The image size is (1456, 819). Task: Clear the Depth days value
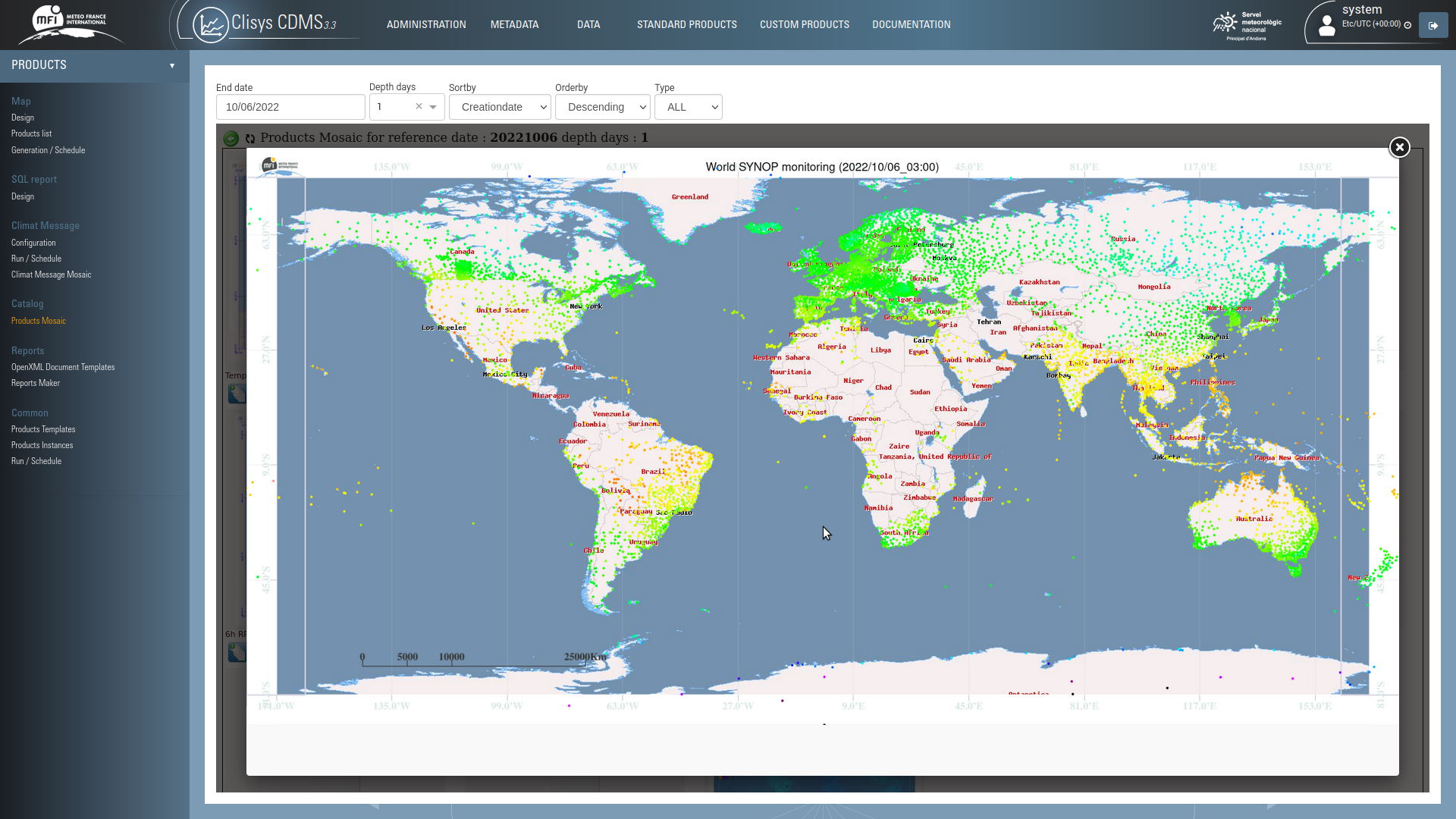coord(419,107)
